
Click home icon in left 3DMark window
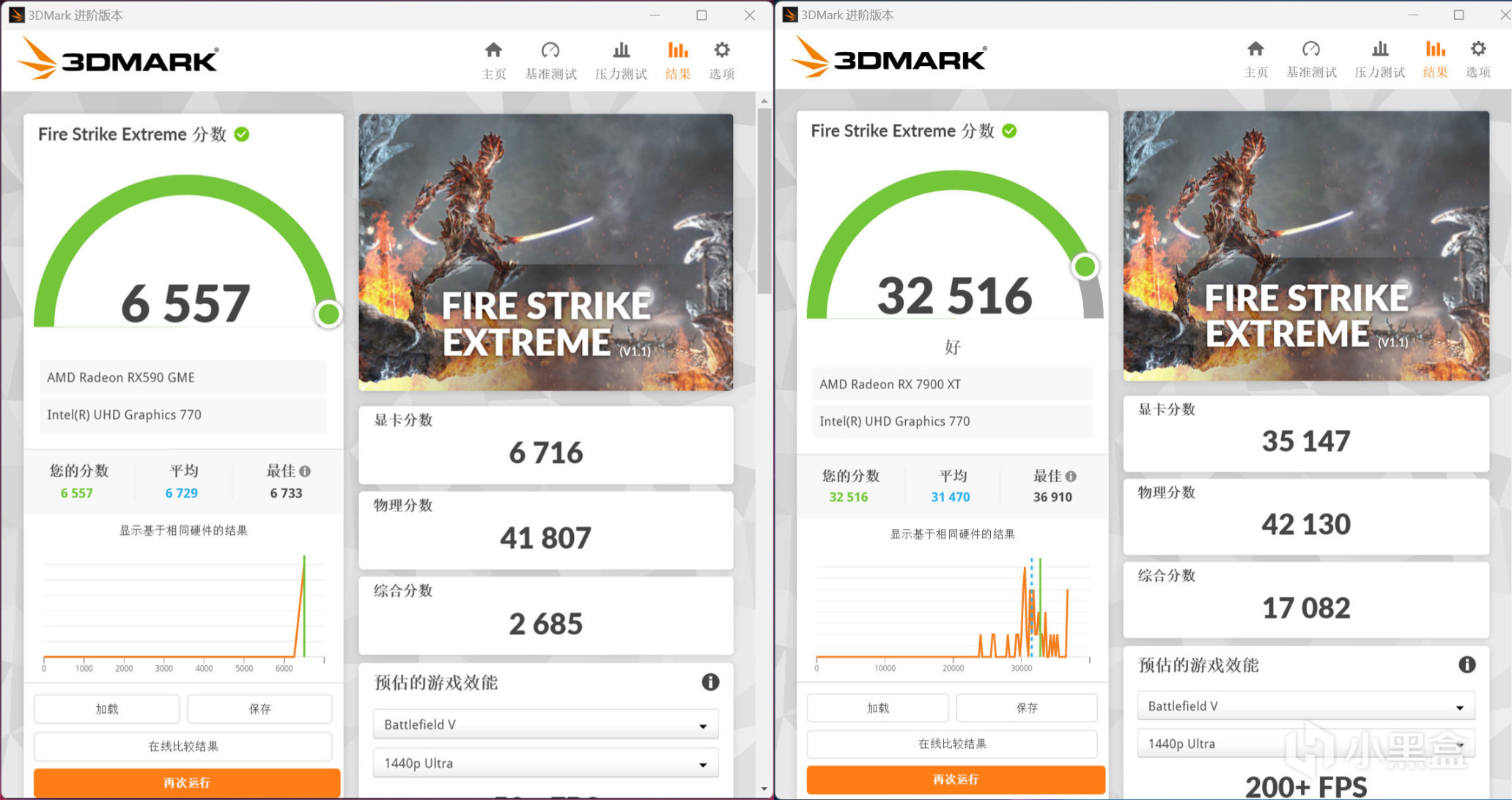pos(493,51)
